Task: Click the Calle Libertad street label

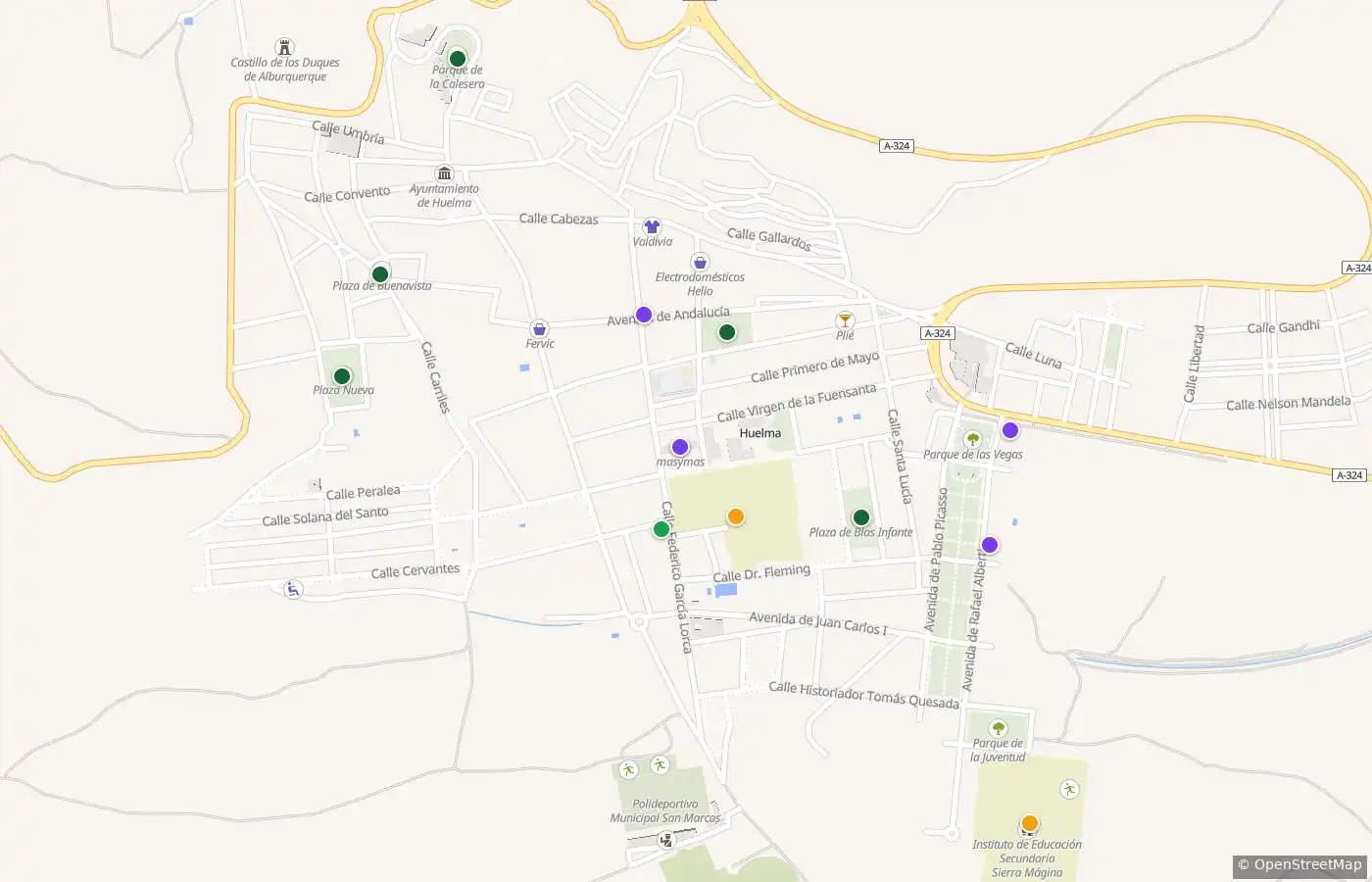Action: [1194, 364]
